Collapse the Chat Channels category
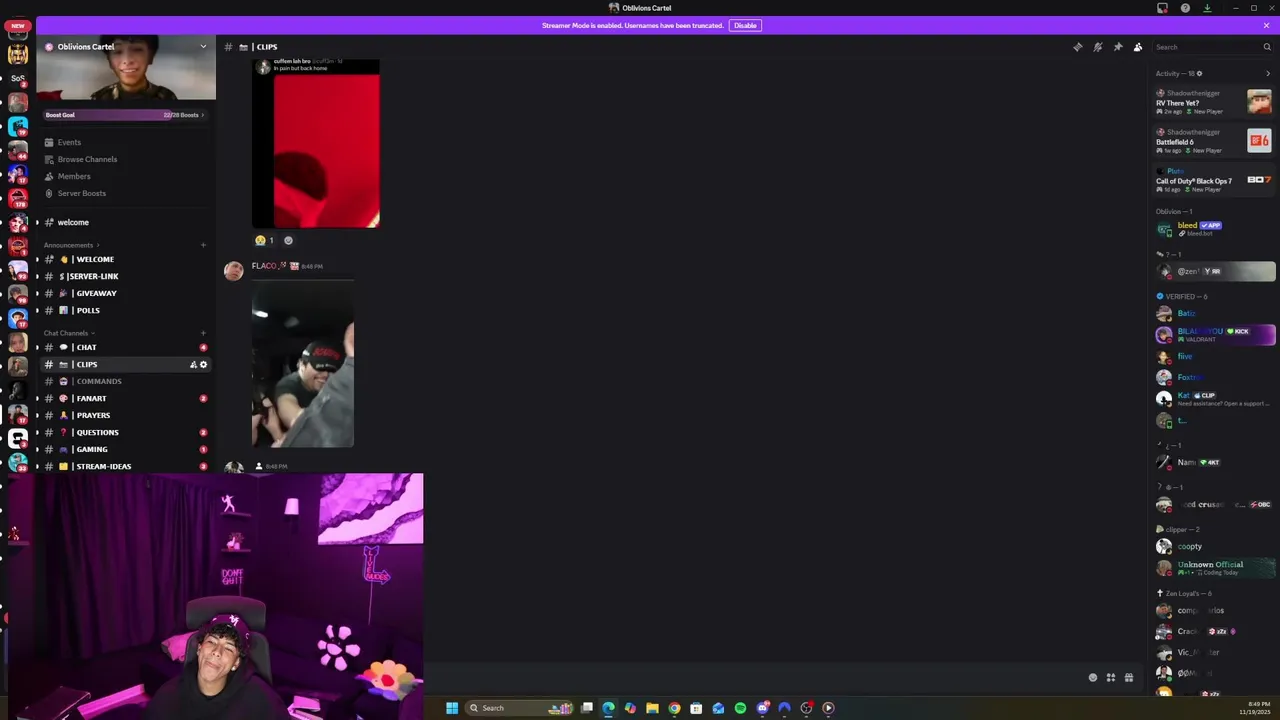The image size is (1280, 720). click(69, 333)
